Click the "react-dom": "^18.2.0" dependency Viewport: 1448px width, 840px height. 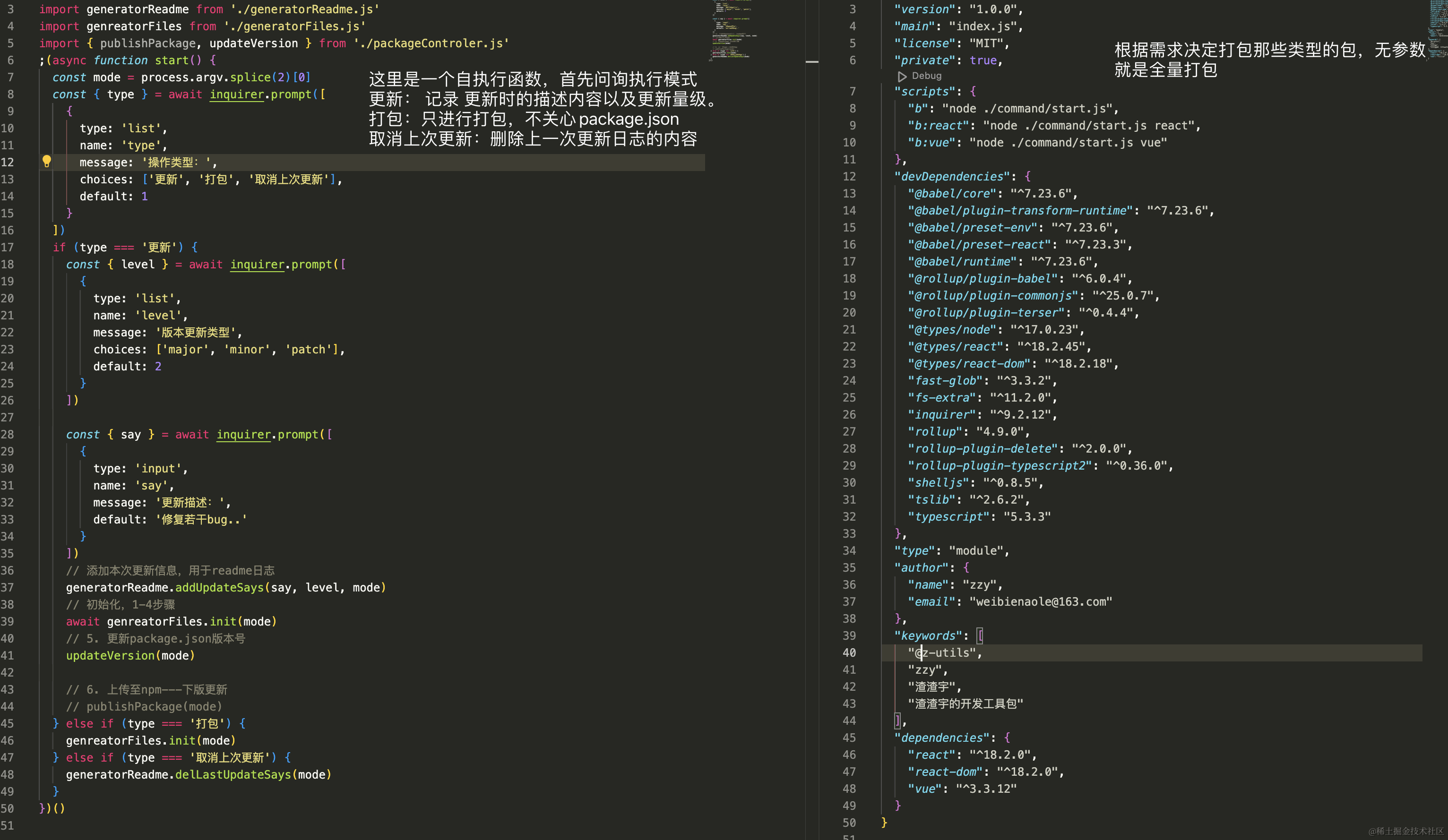(x=985, y=771)
